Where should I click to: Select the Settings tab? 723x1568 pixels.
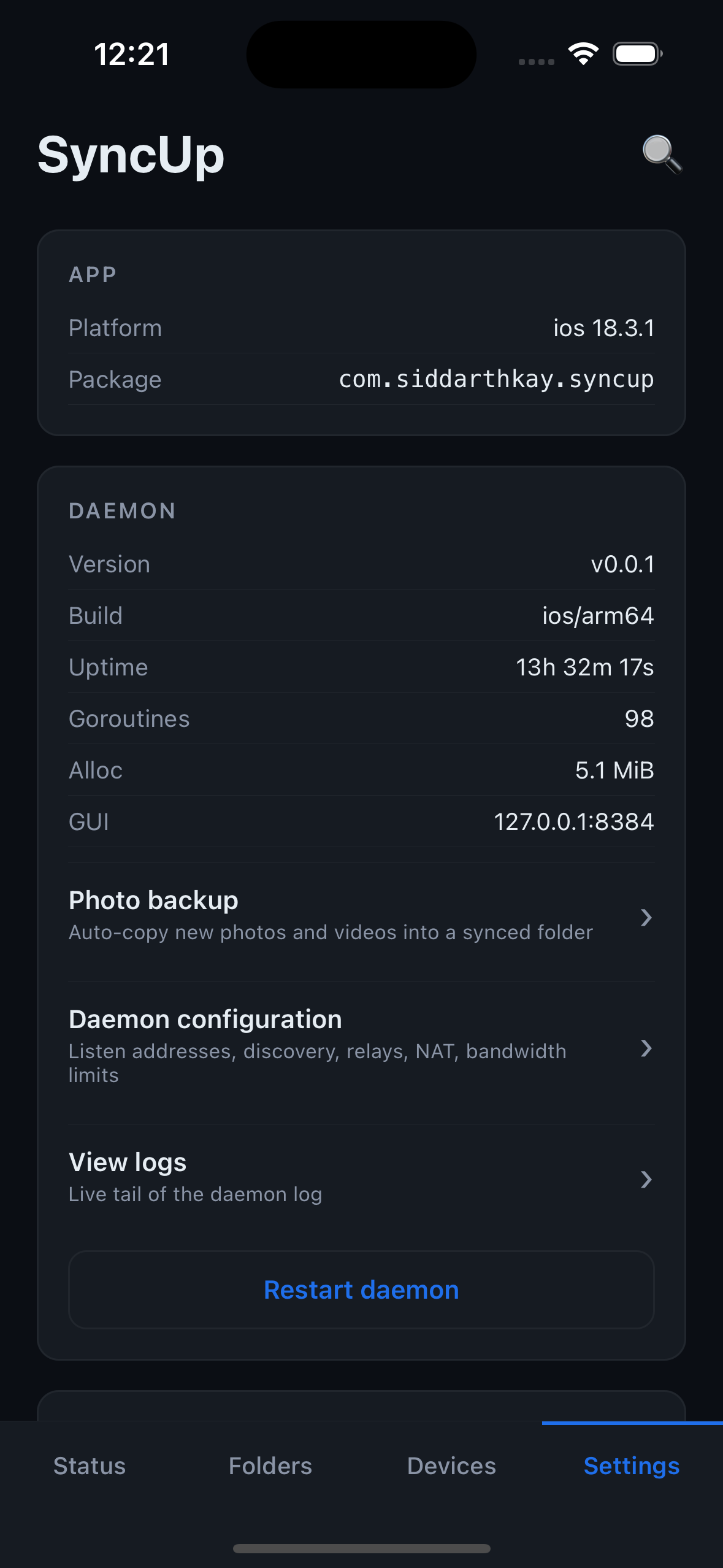(x=632, y=1466)
